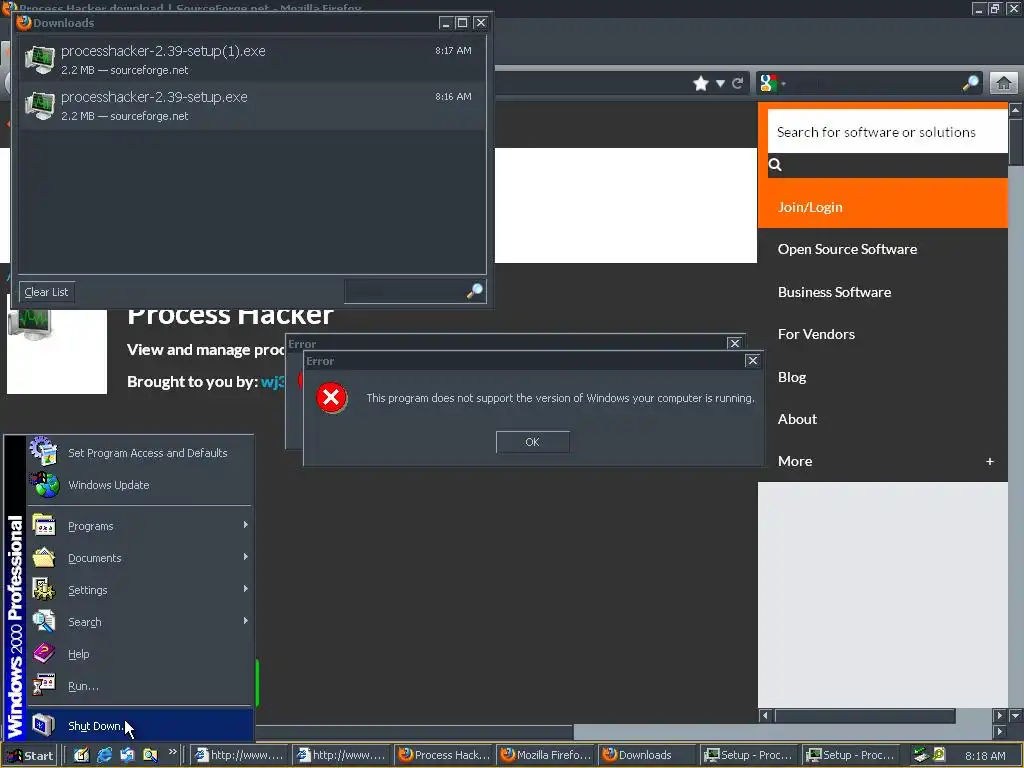Open the wj3 author link
Viewport: 1024px width, 768px height.
point(272,382)
